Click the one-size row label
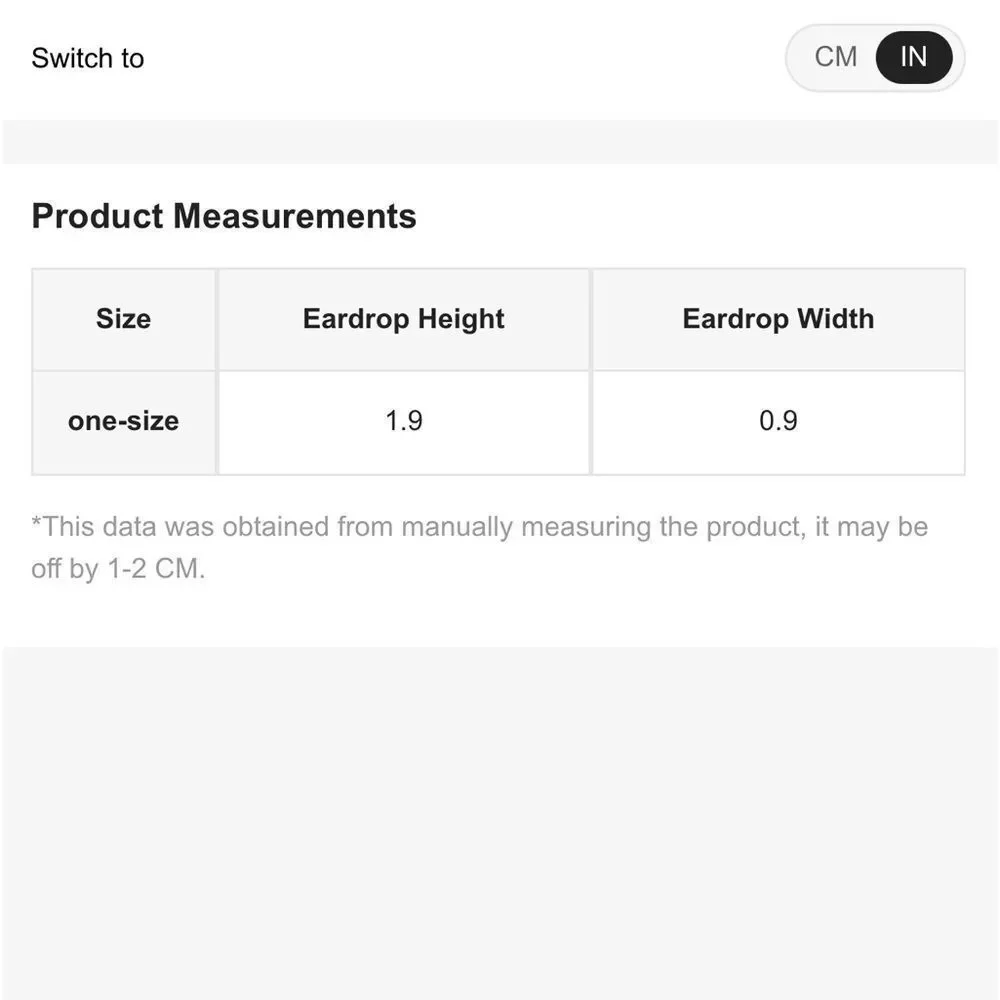Viewport: 1000px width, 1000px height. [x=124, y=422]
